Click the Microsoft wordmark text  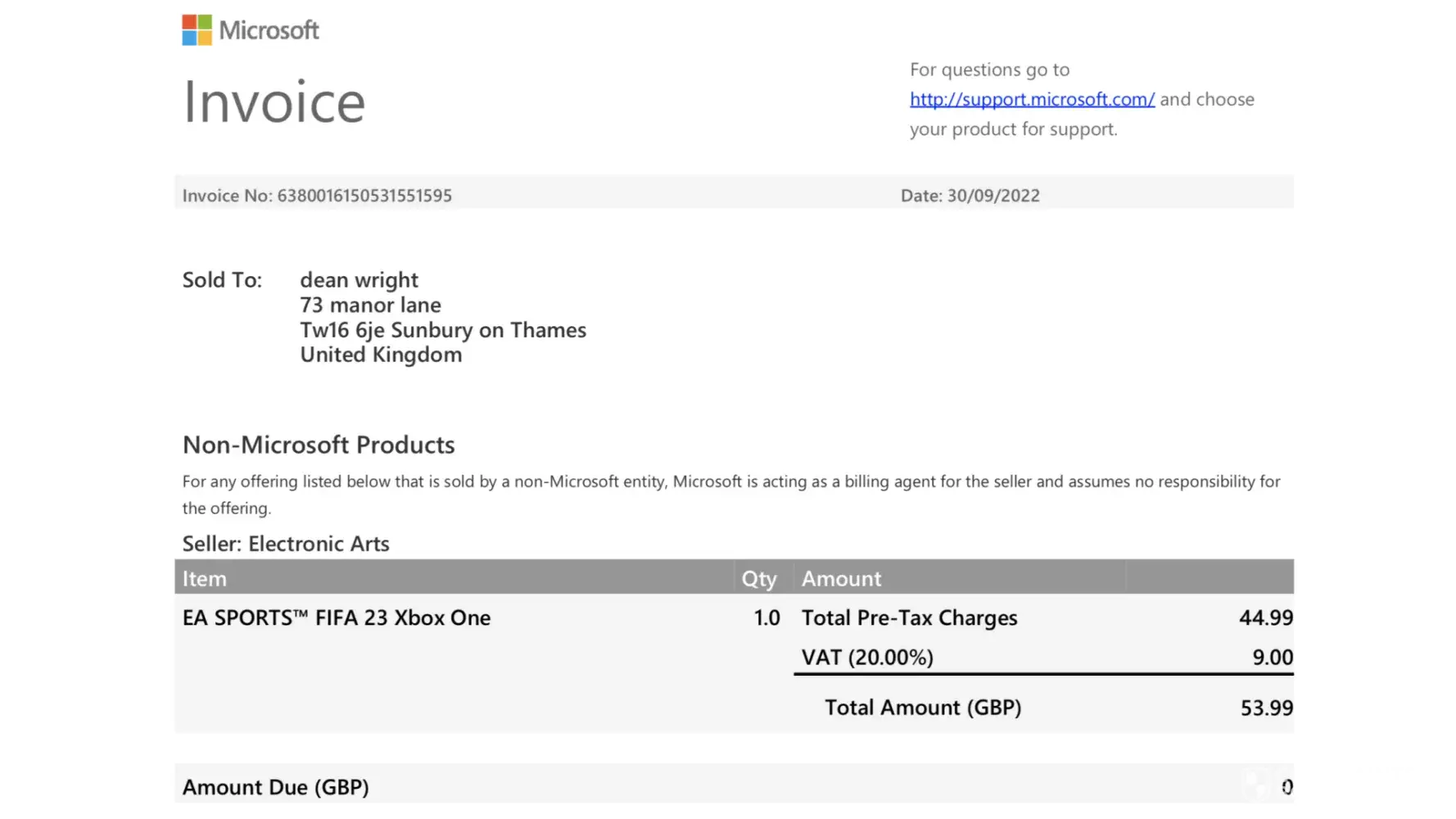(269, 30)
